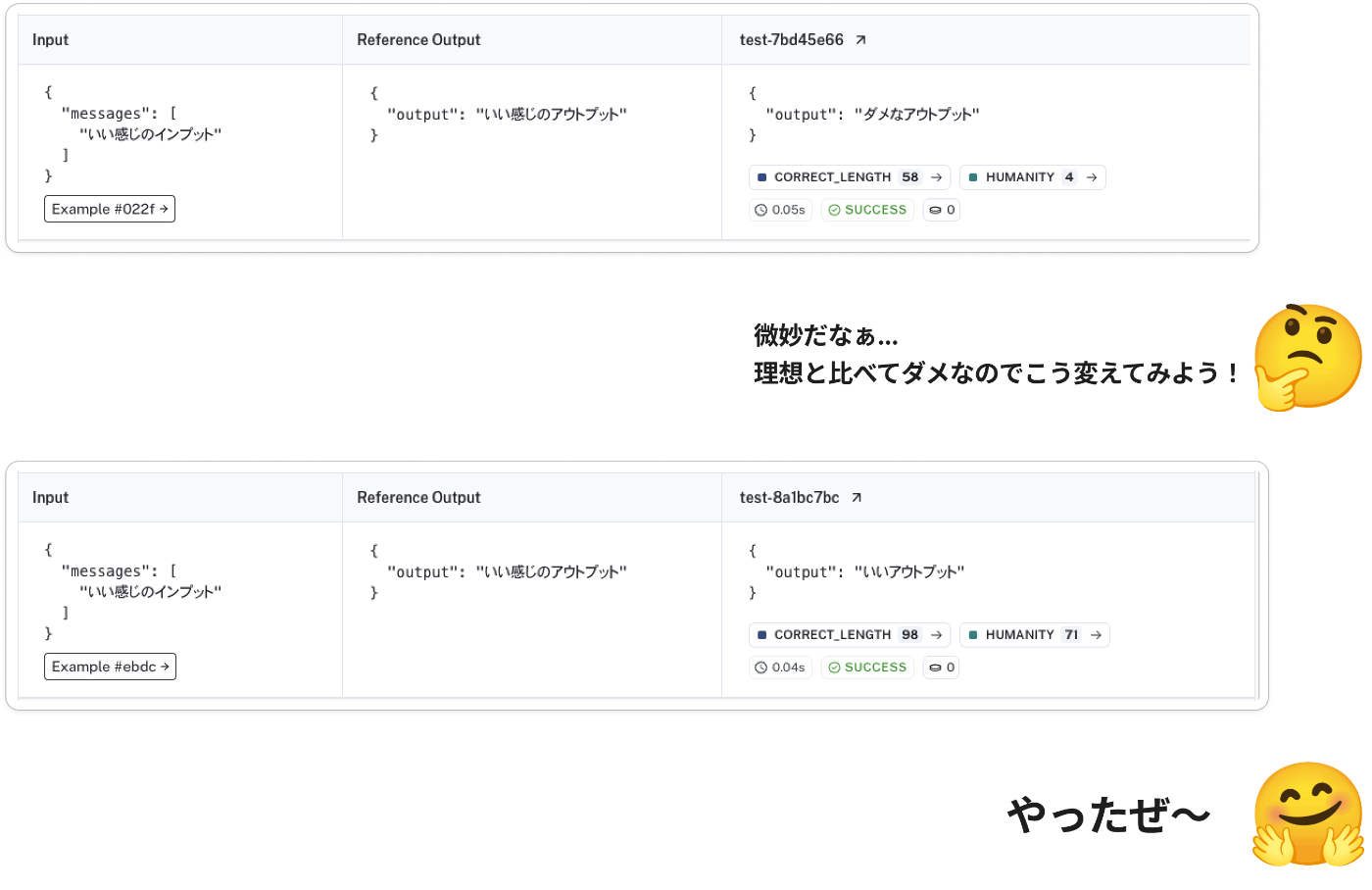The width and height of the screenshot is (1372, 890).
Task: Click the test-8a1bc7bc experiment title
Action: pos(789,498)
